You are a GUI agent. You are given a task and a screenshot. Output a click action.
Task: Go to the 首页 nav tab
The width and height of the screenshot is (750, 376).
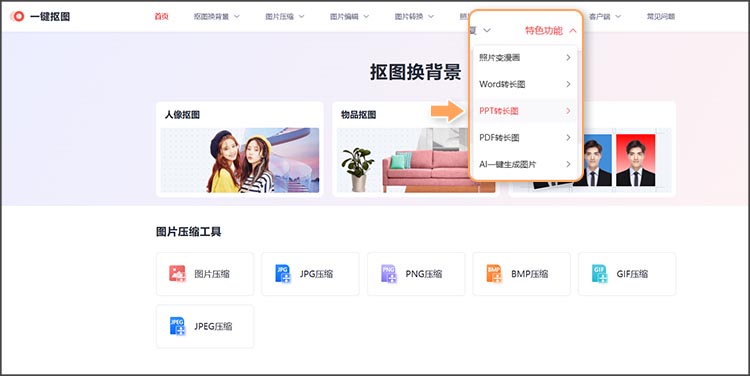tap(161, 16)
